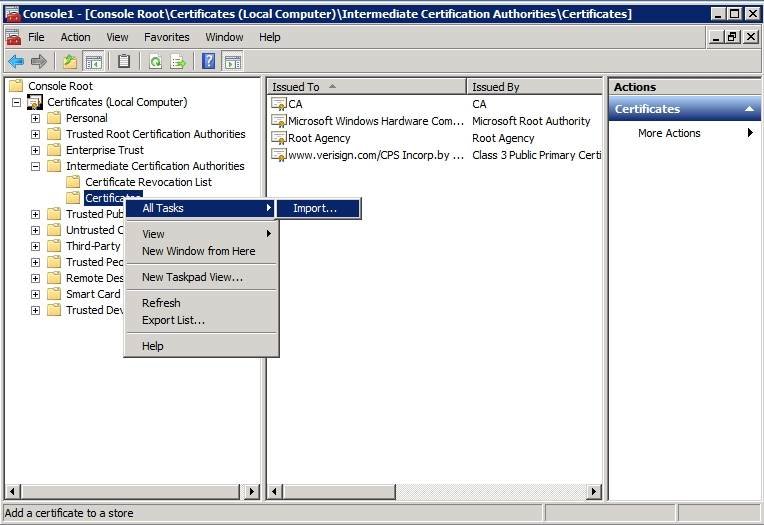Image resolution: width=764 pixels, height=525 pixels.
Task: Sort by Issued To column header
Action: click(x=366, y=87)
